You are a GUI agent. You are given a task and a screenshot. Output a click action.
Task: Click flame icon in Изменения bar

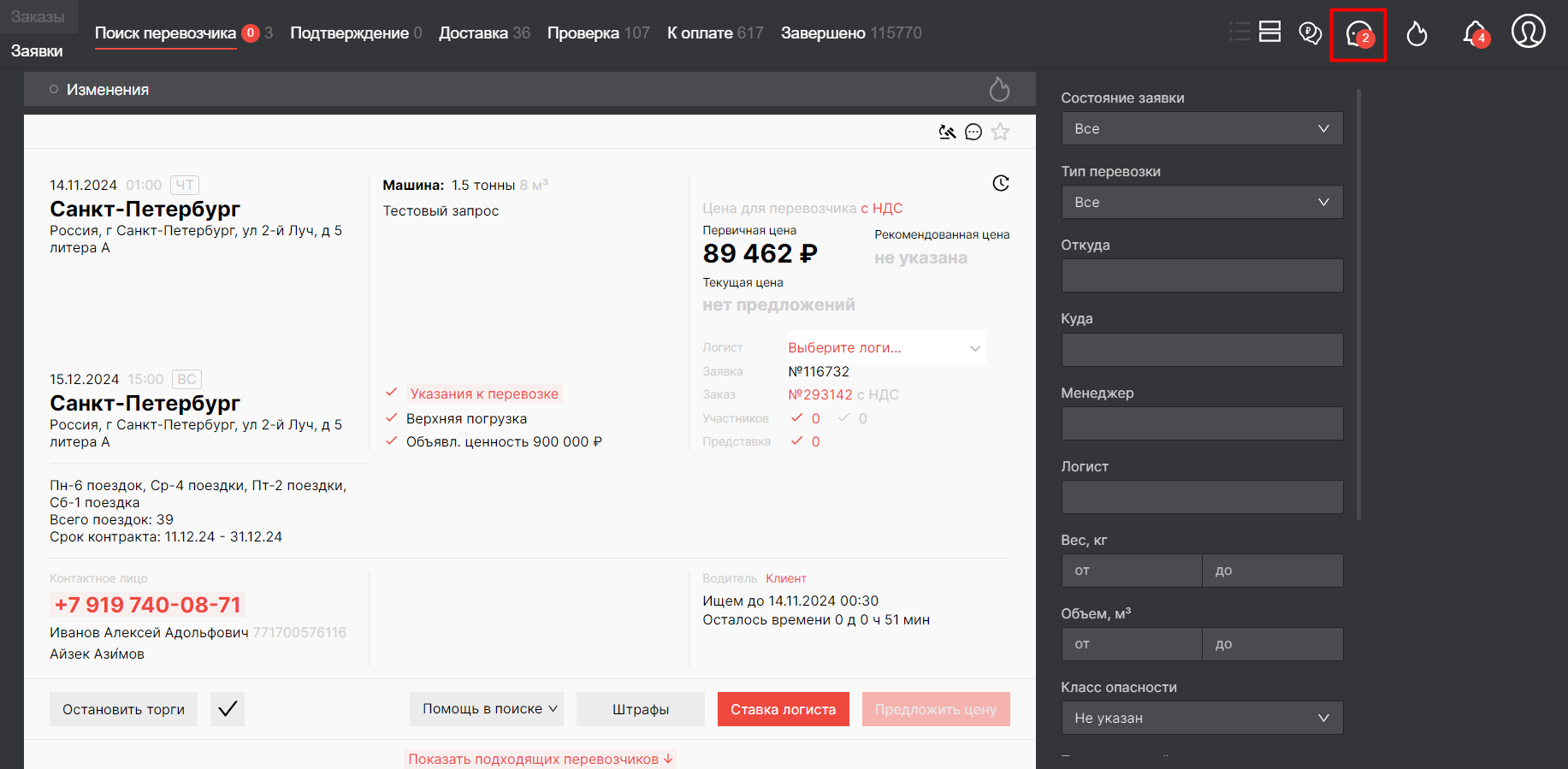point(999,89)
